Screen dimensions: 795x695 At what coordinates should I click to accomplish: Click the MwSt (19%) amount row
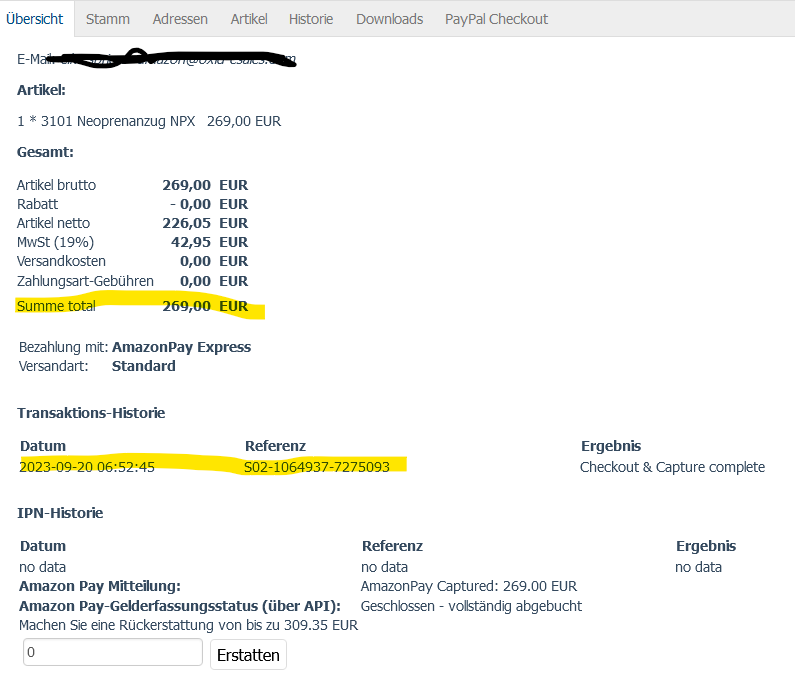(132, 242)
